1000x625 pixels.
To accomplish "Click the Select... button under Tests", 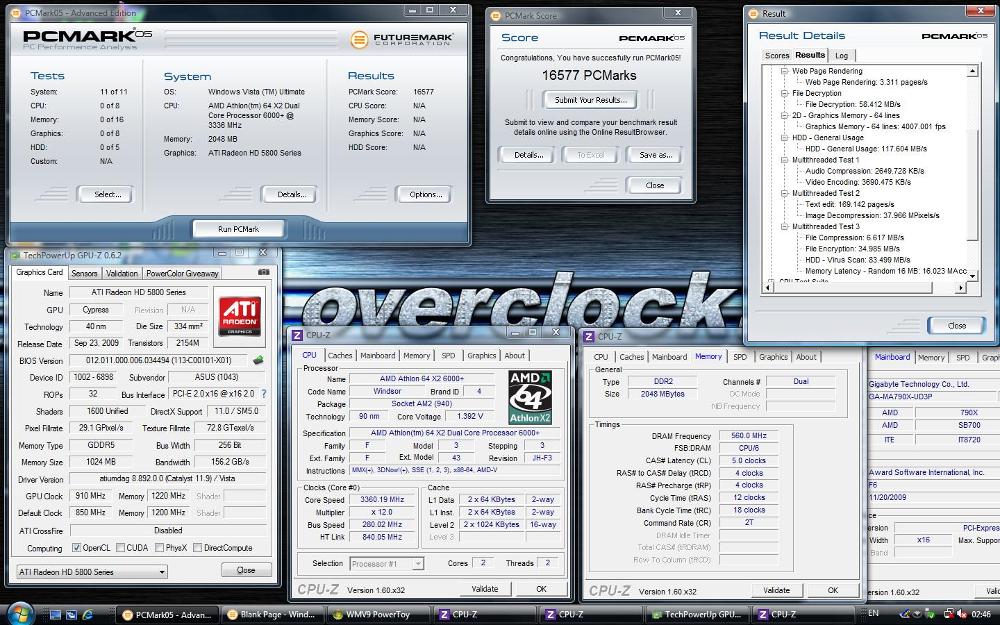I will (x=106, y=195).
